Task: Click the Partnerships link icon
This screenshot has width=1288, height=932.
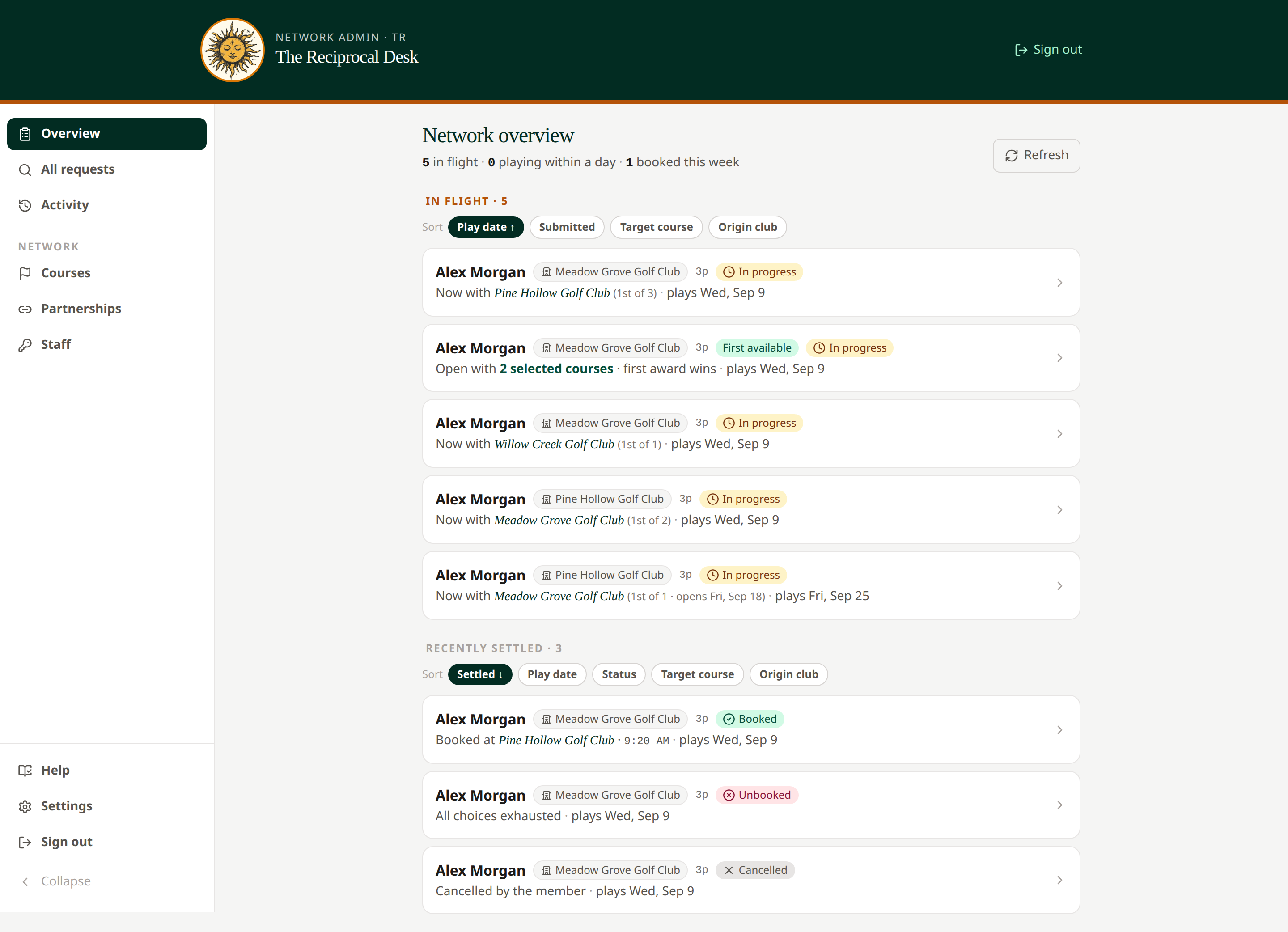Action: pyautogui.click(x=25, y=309)
